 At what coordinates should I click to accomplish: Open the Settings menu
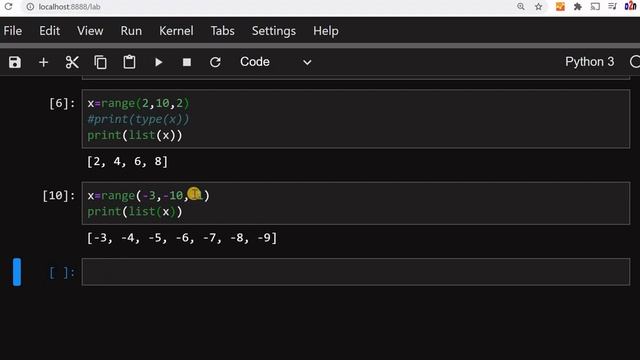273,31
